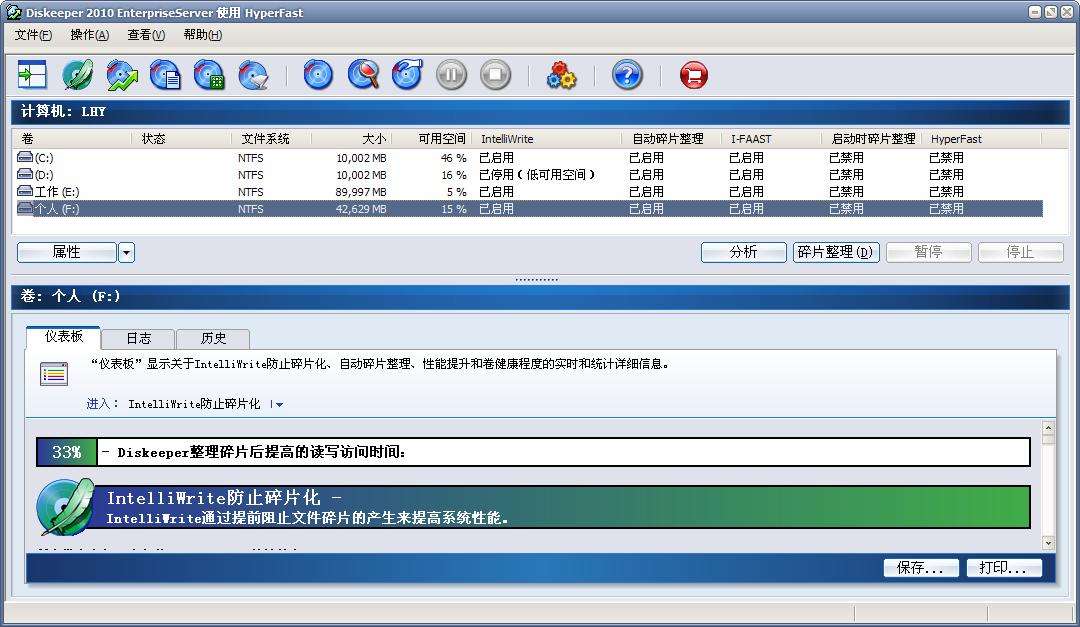The height and width of the screenshot is (627, 1080).
Task: Click the disc icon with magnifying glass
Action: [363, 74]
